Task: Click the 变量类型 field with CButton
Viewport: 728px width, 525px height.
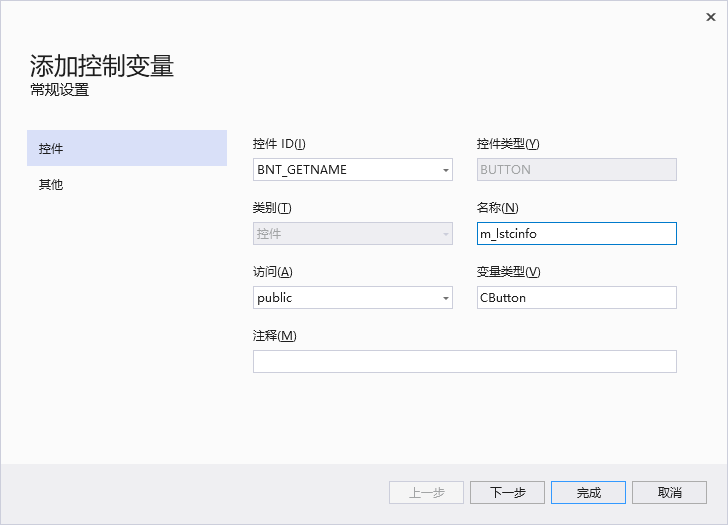Action: tap(577, 298)
